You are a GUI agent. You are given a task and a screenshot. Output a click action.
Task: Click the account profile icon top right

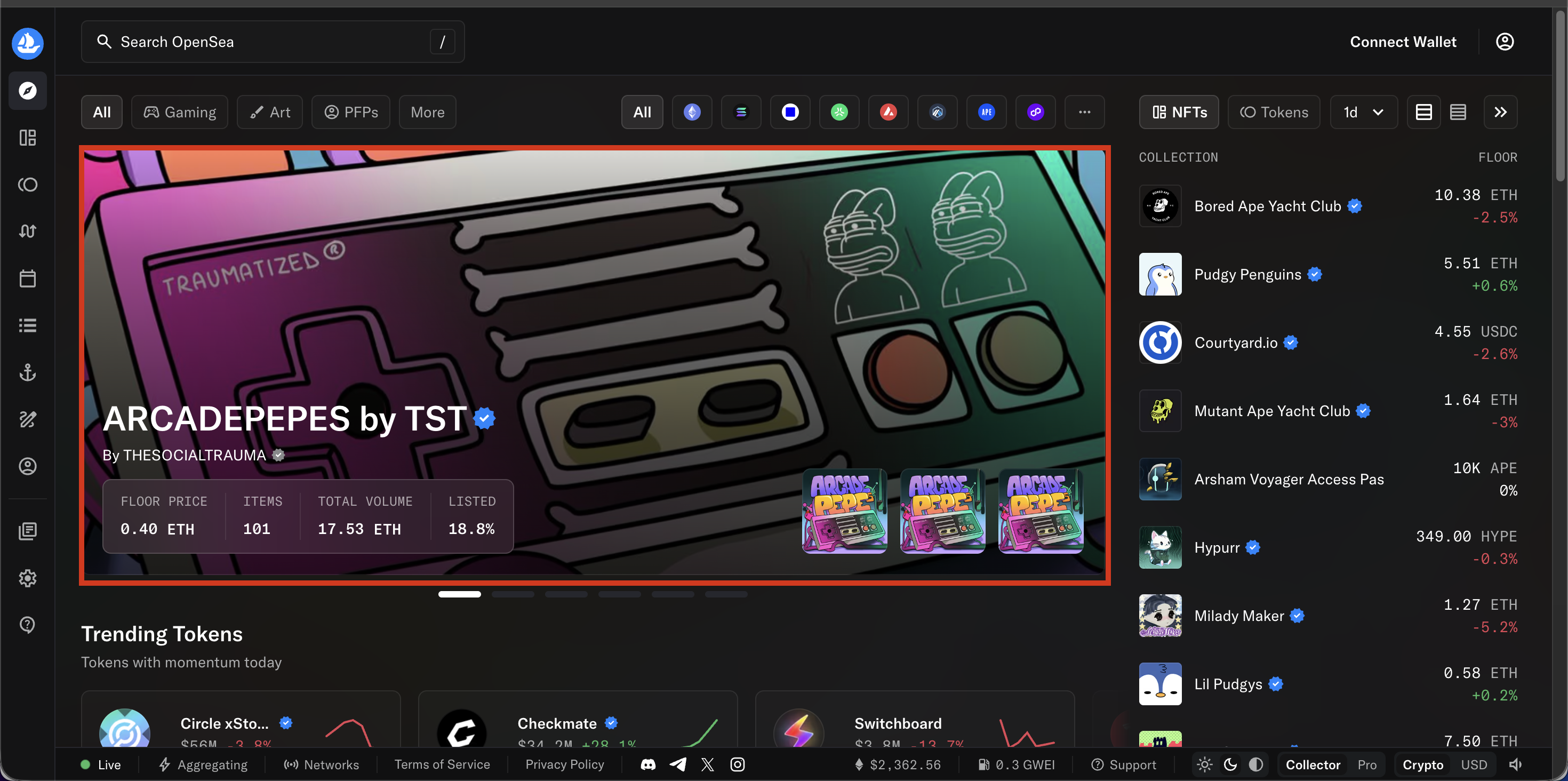tap(1505, 42)
